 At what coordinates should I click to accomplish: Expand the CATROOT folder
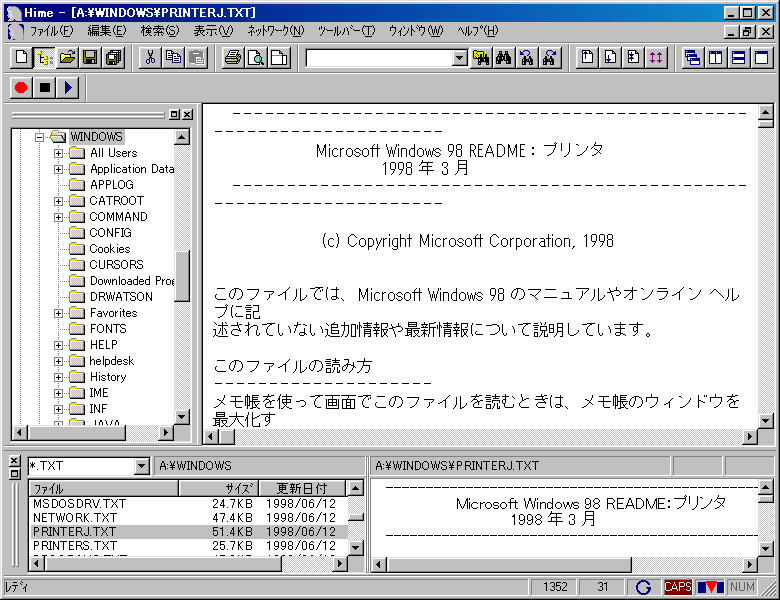point(59,201)
